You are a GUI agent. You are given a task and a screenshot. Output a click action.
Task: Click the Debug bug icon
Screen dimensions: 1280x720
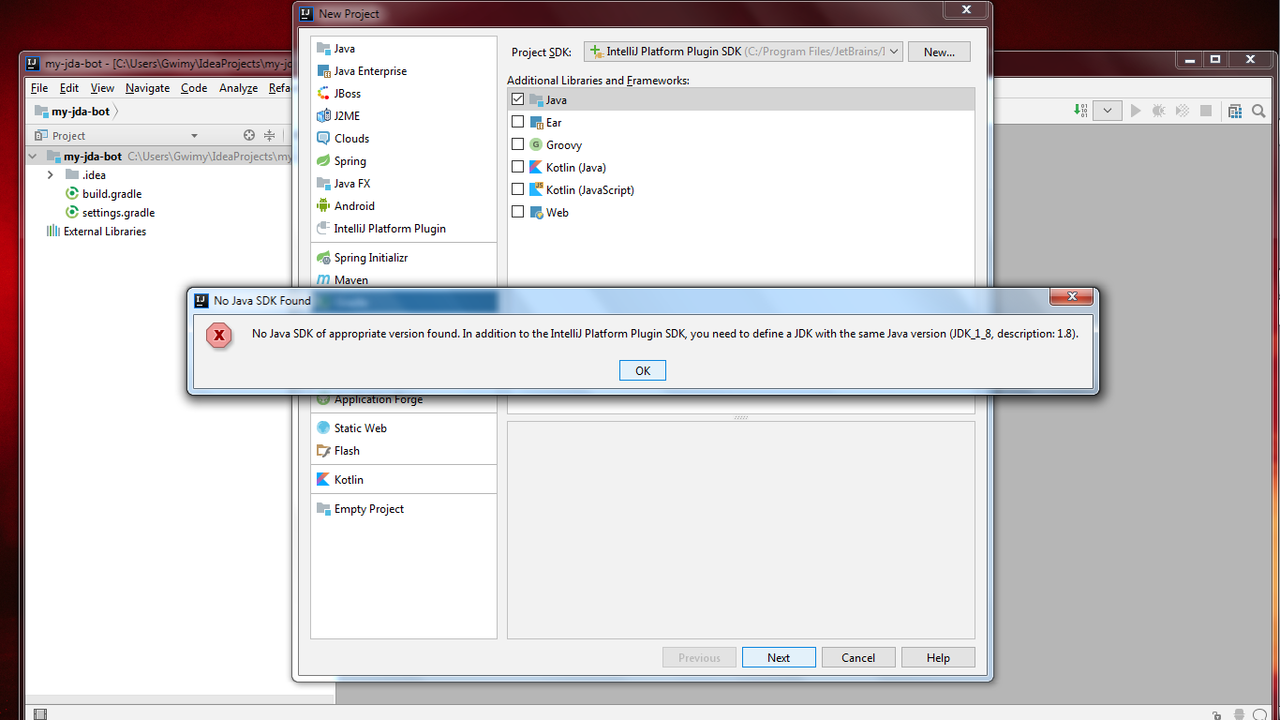point(1159,111)
